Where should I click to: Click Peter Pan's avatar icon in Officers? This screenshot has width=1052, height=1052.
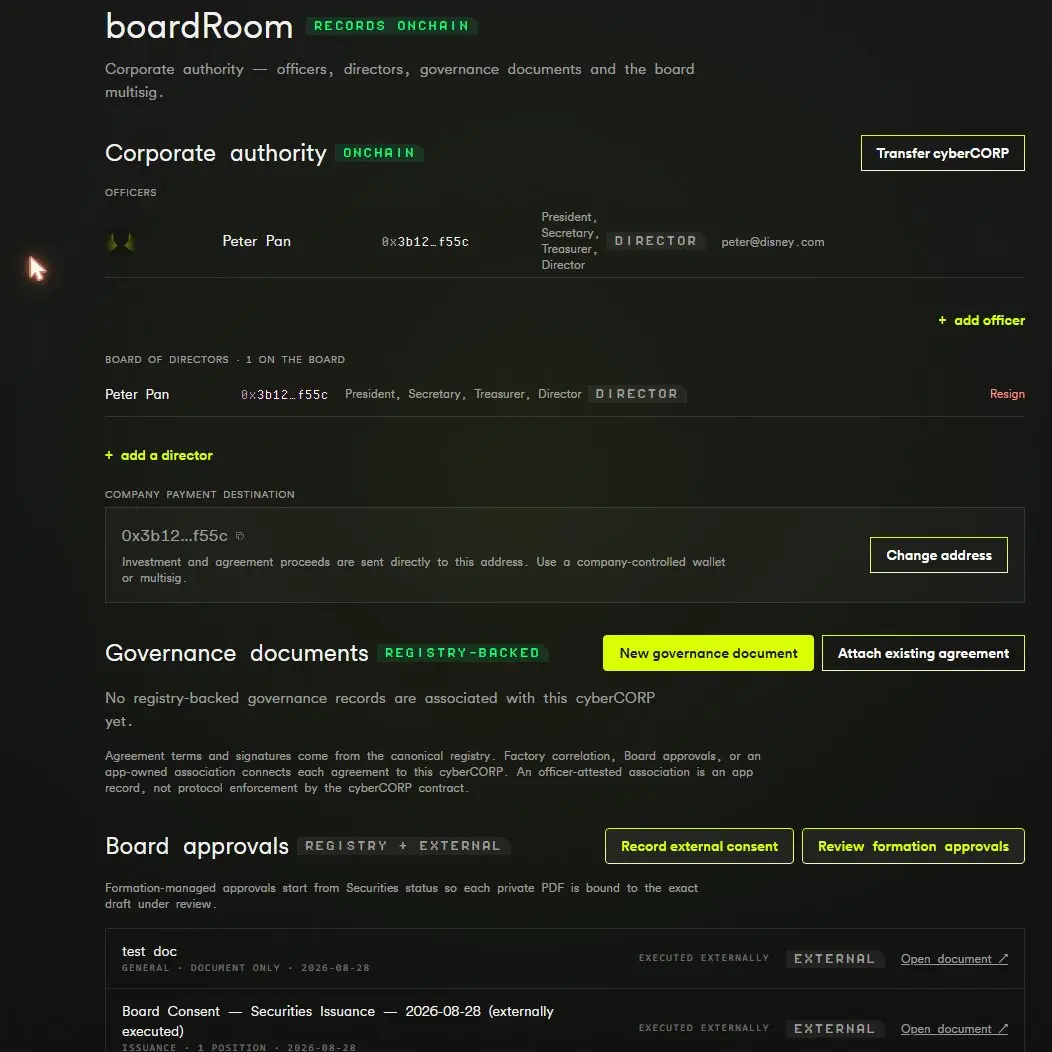click(121, 242)
